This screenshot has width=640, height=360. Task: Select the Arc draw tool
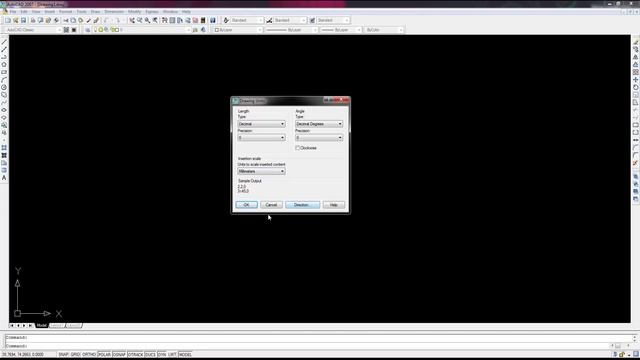pyautogui.click(x=4, y=80)
